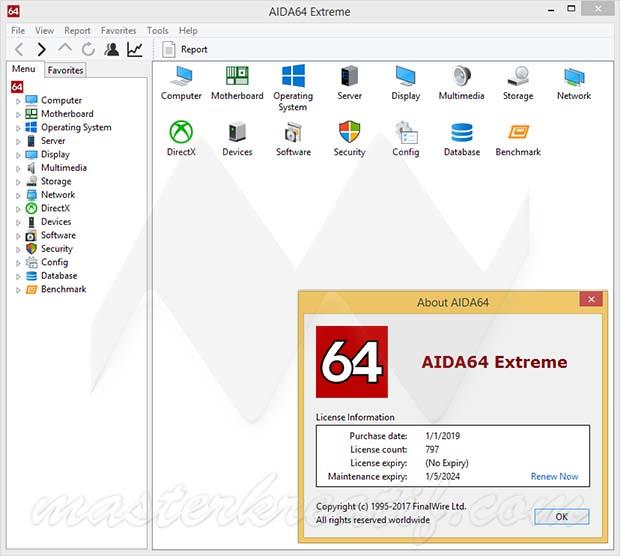The width and height of the screenshot is (620, 556).
Task: Select Devices in the tree
Action: tap(56, 222)
